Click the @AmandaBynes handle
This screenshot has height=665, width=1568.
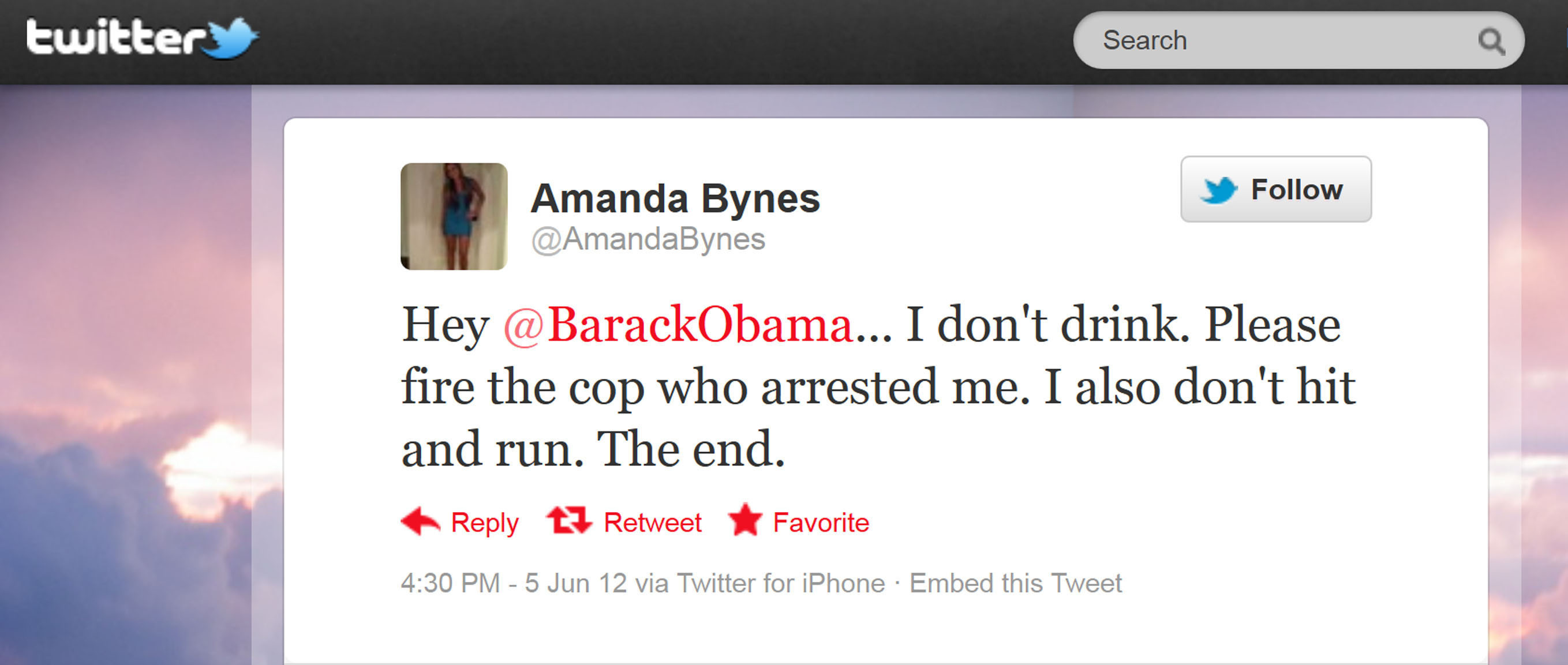(x=648, y=239)
